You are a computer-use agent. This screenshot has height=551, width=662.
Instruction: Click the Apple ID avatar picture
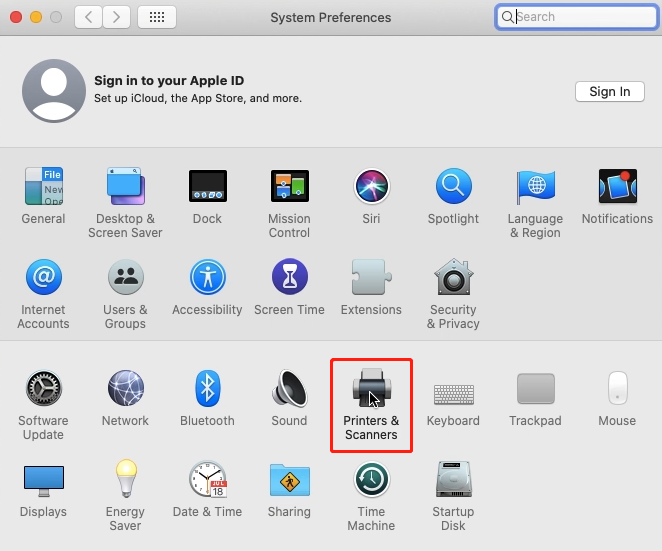54,91
